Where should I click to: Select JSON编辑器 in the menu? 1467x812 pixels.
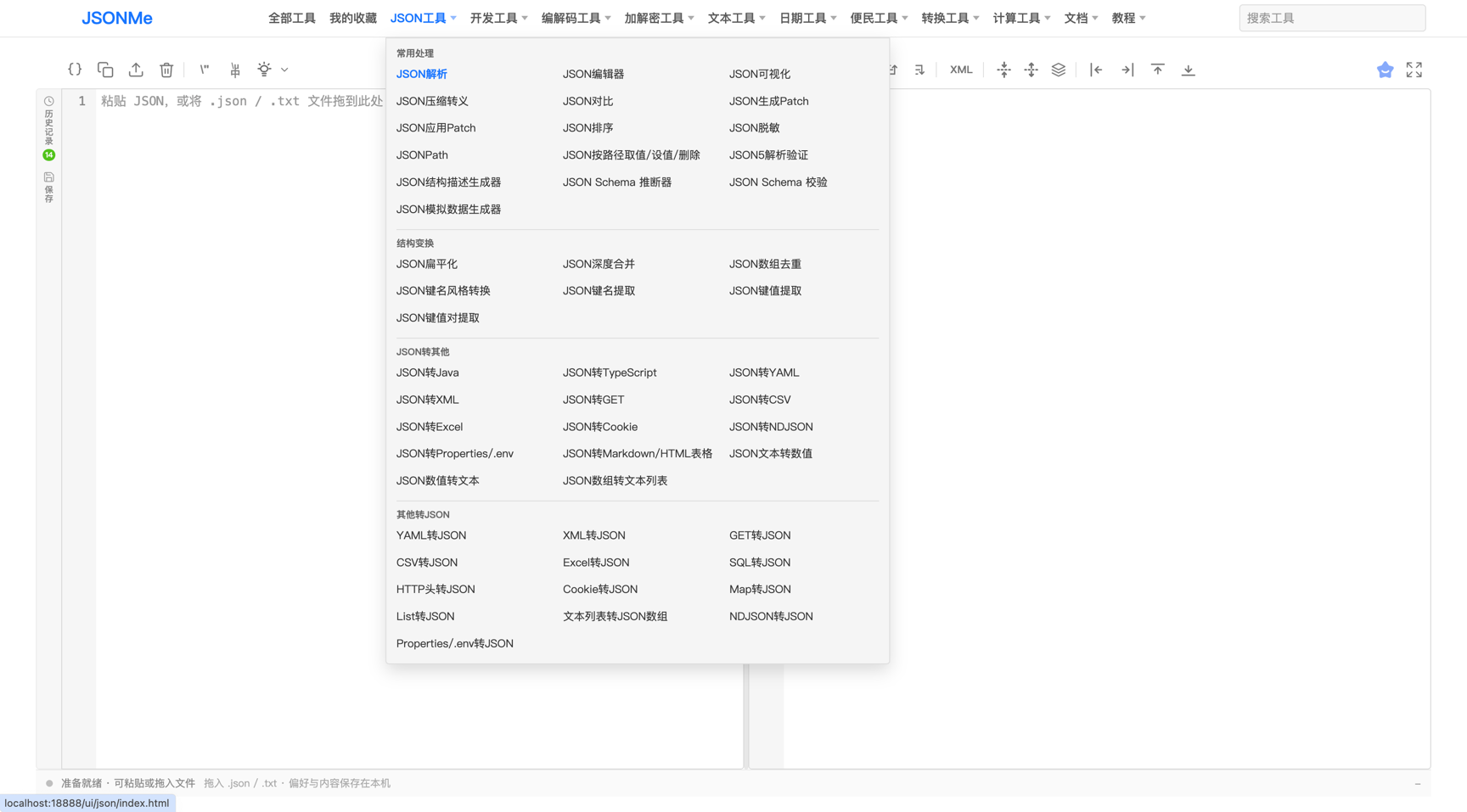(x=593, y=74)
